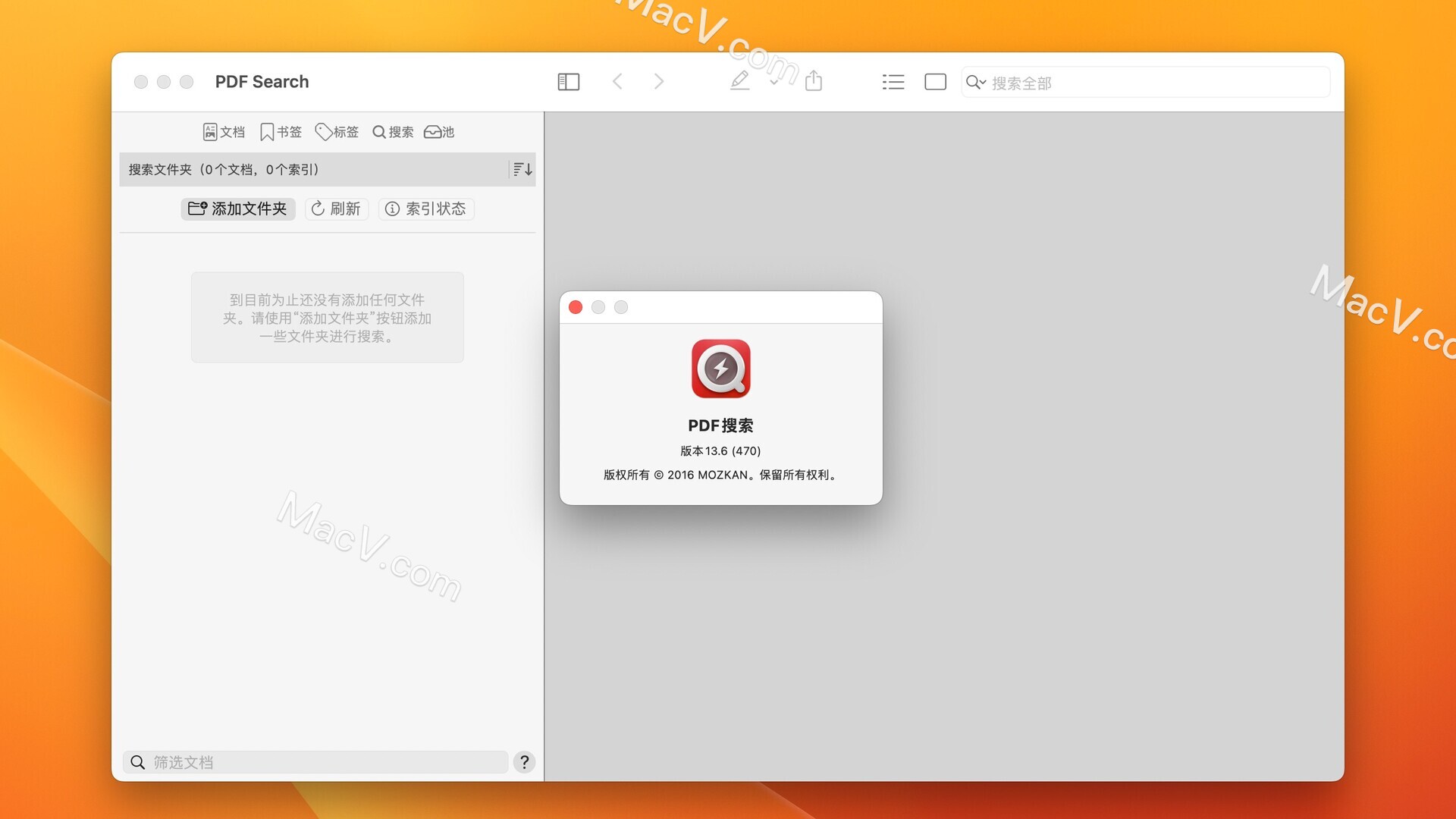The width and height of the screenshot is (1456, 819).
Task: Click the magnifier in filter field
Action: [x=137, y=762]
